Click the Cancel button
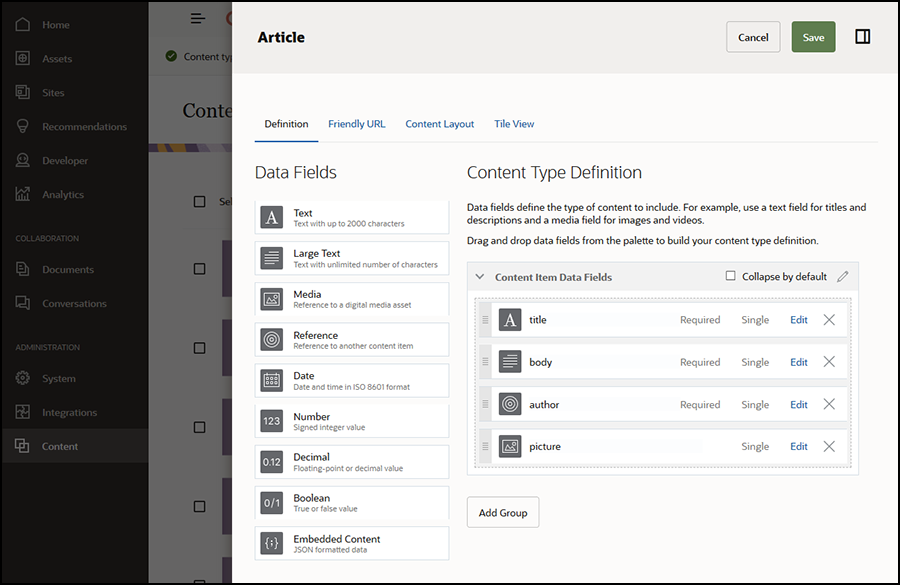The image size is (900, 585). click(752, 37)
